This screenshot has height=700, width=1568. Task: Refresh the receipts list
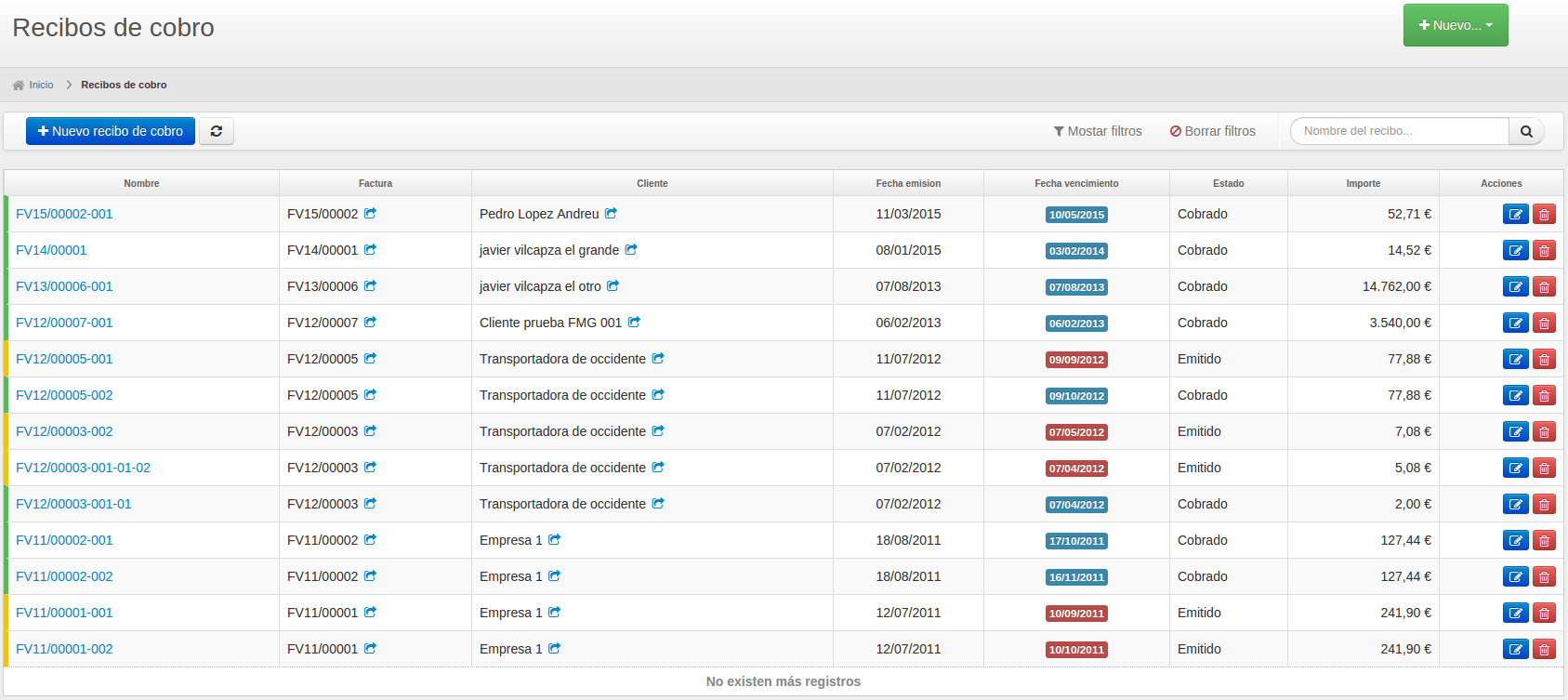coord(217,131)
